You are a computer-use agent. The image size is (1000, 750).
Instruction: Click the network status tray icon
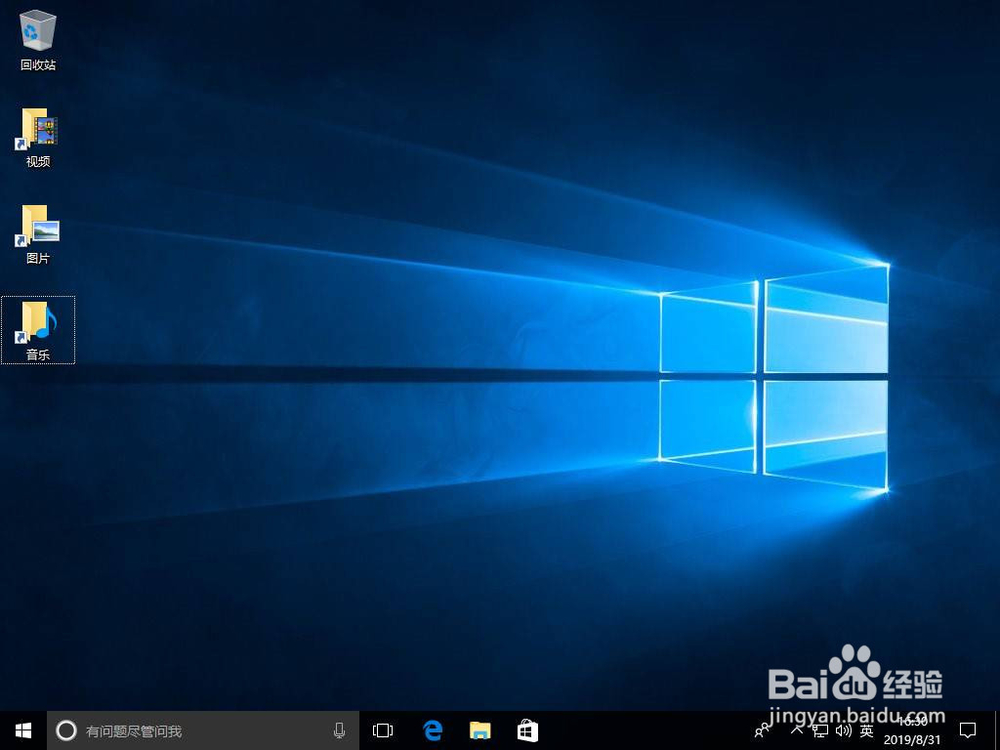click(x=820, y=730)
